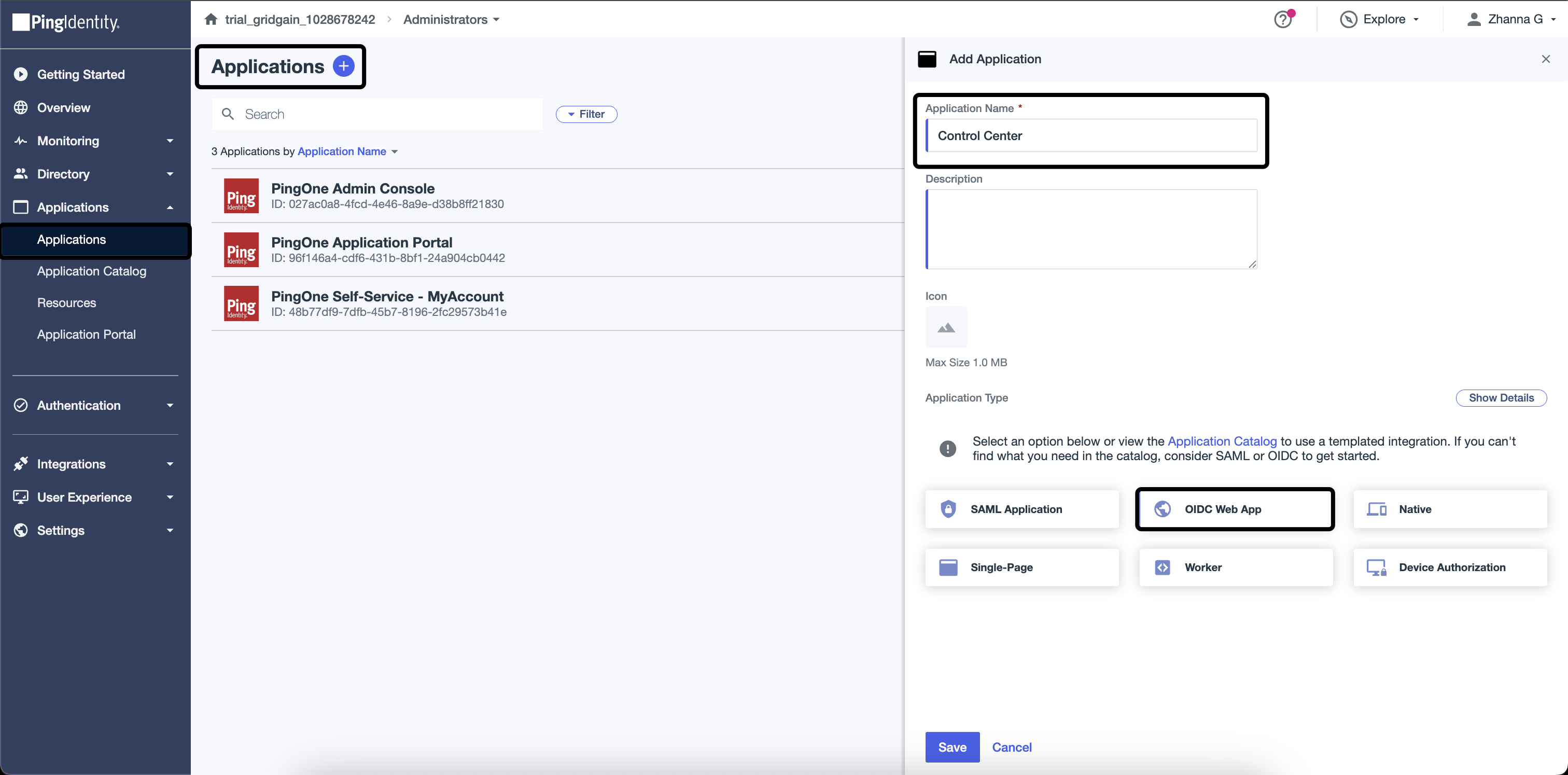
Task: Cancel adding the application
Action: (x=1012, y=747)
